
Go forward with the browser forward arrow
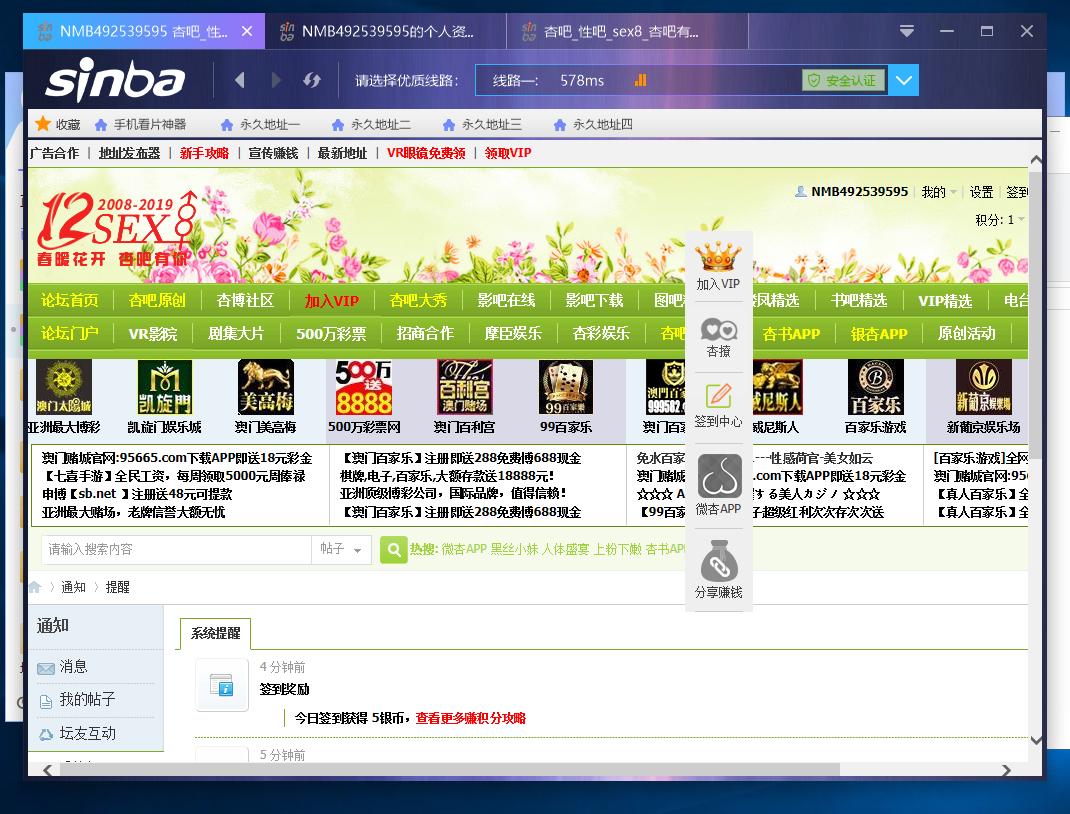[276, 80]
